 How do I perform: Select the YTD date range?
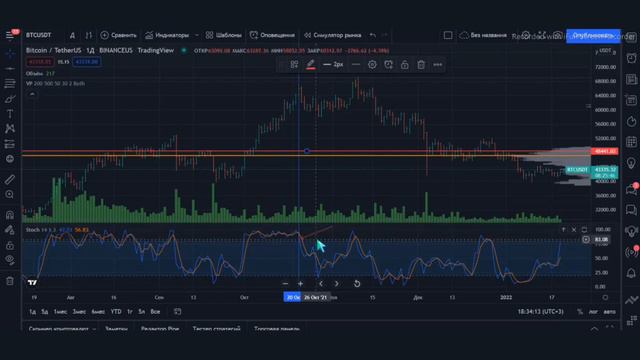coord(116,311)
